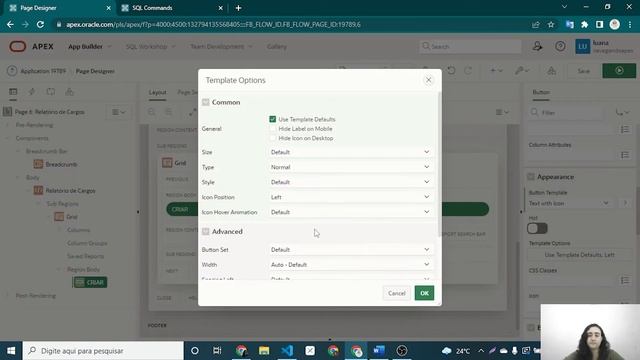The height and width of the screenshot is (360, 640).
Task: Select the Dynamic Actions tab icon
Action: [x=32, y=92]
